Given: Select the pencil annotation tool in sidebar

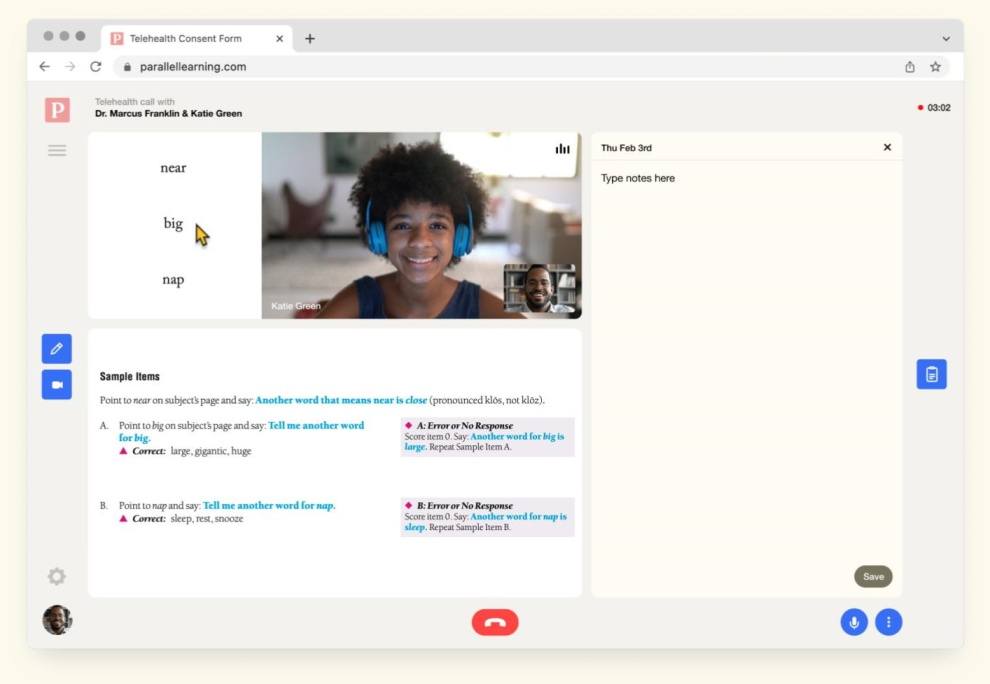Looking at the screenshot, I should (57, 349).
